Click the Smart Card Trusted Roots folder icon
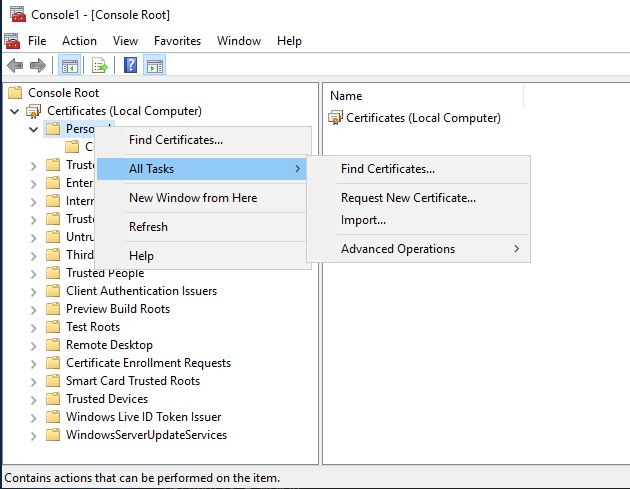This screenshot has width=630, height=489. [53, 381]
